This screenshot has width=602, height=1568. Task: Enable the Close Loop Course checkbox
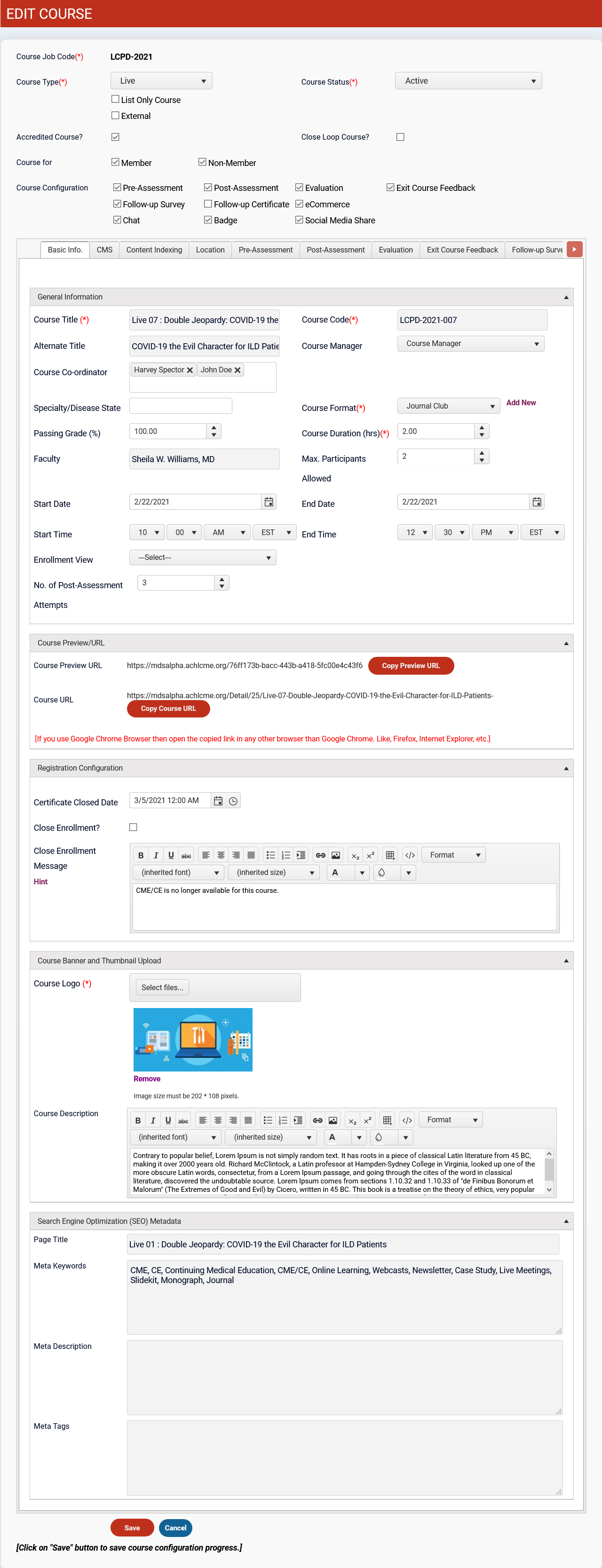coord(400,137)
